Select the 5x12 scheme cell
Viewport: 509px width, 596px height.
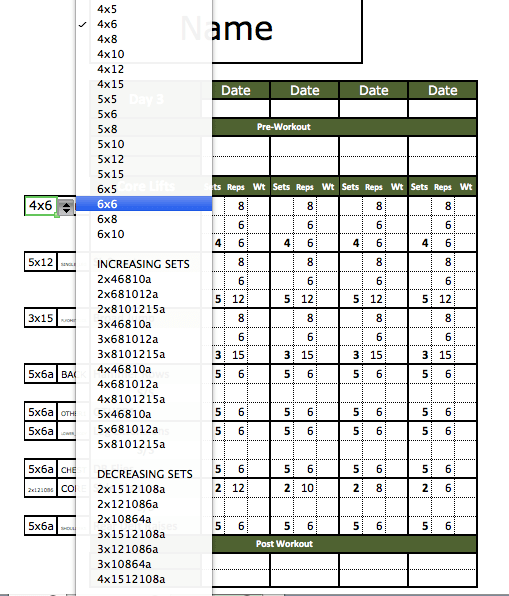[x=41, y=262]
